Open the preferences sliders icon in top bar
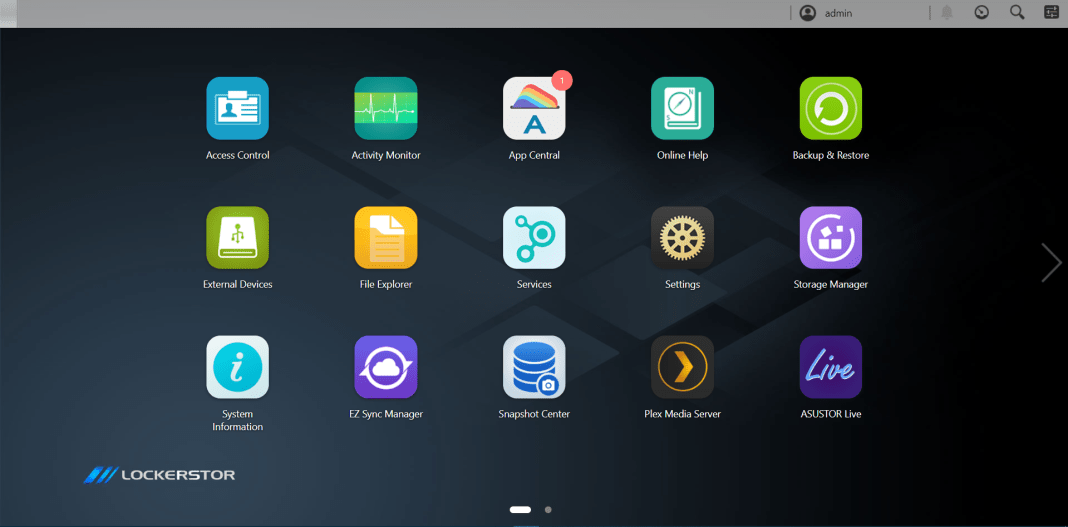1068x527 pixels. coord(1052,12)
